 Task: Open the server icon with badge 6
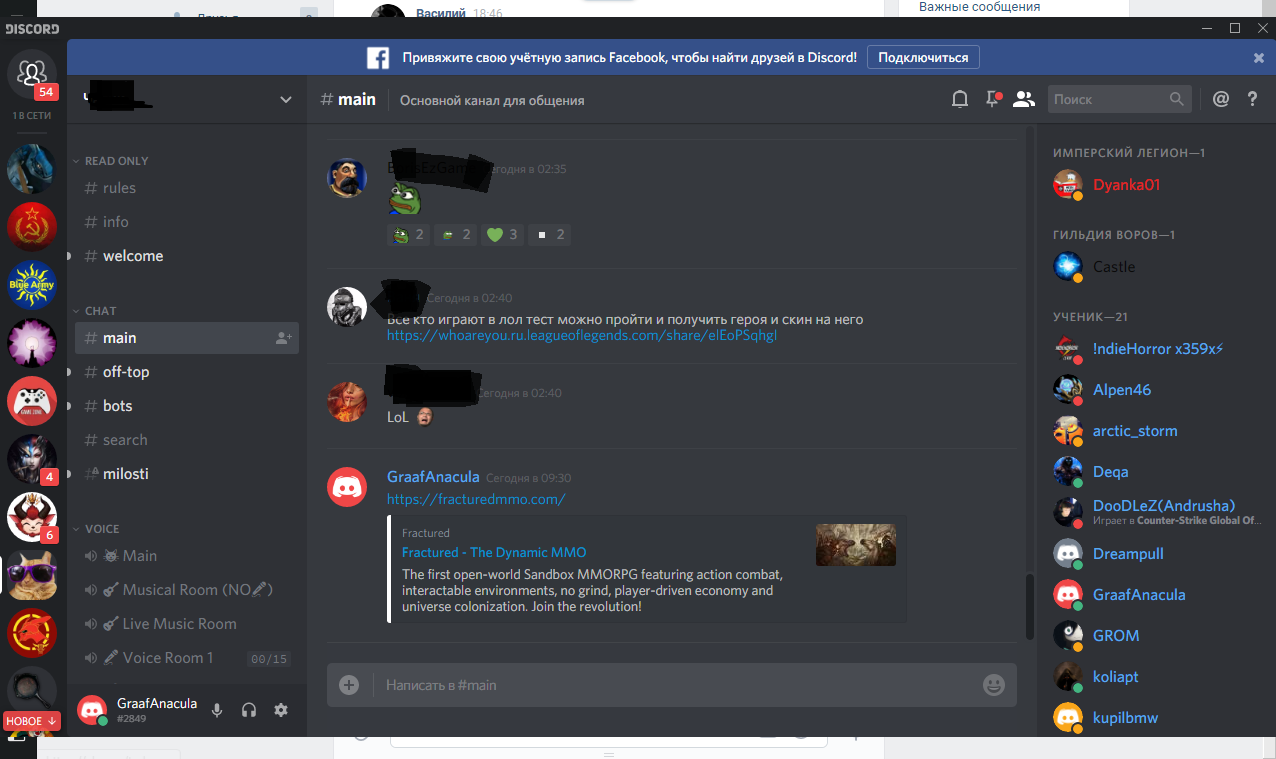pyautogui.click(x=32, y=518)
